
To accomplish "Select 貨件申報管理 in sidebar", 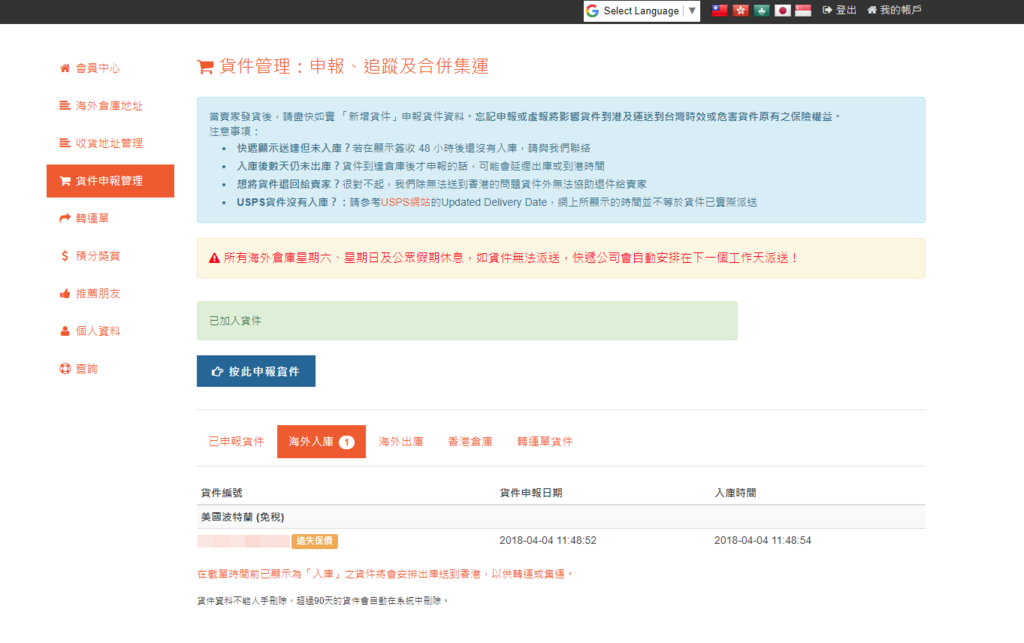I will coord(109,181).
